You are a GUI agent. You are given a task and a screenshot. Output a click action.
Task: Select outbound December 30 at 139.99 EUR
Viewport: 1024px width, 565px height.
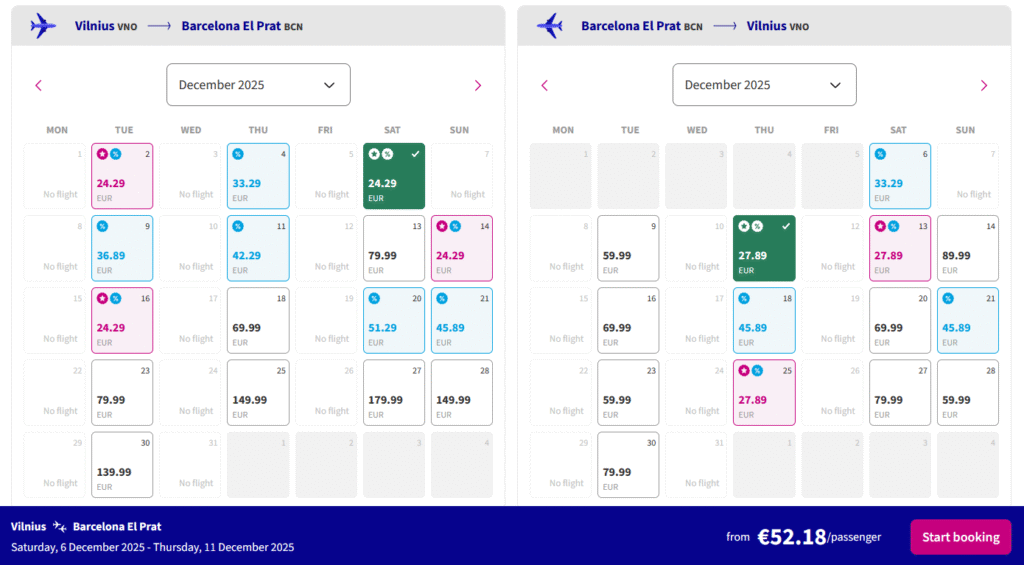coord(122,465)
